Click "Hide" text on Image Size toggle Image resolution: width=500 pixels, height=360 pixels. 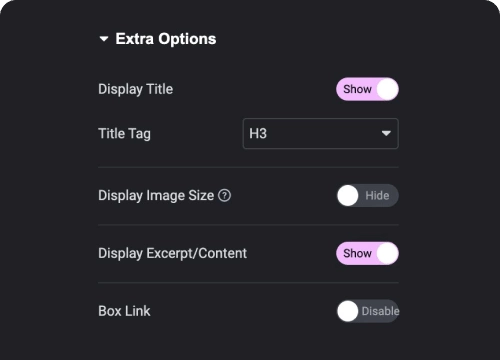pos(377,195)
